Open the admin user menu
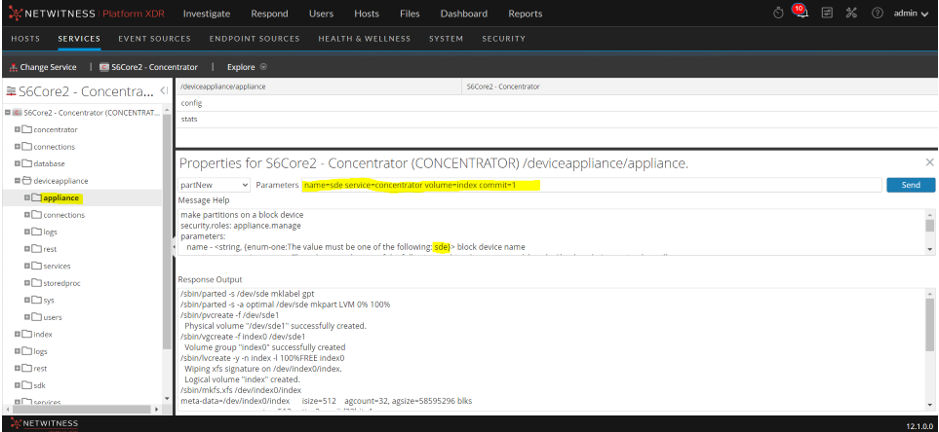This screenshot has height=432, width=939. click(x=911, y=13)
